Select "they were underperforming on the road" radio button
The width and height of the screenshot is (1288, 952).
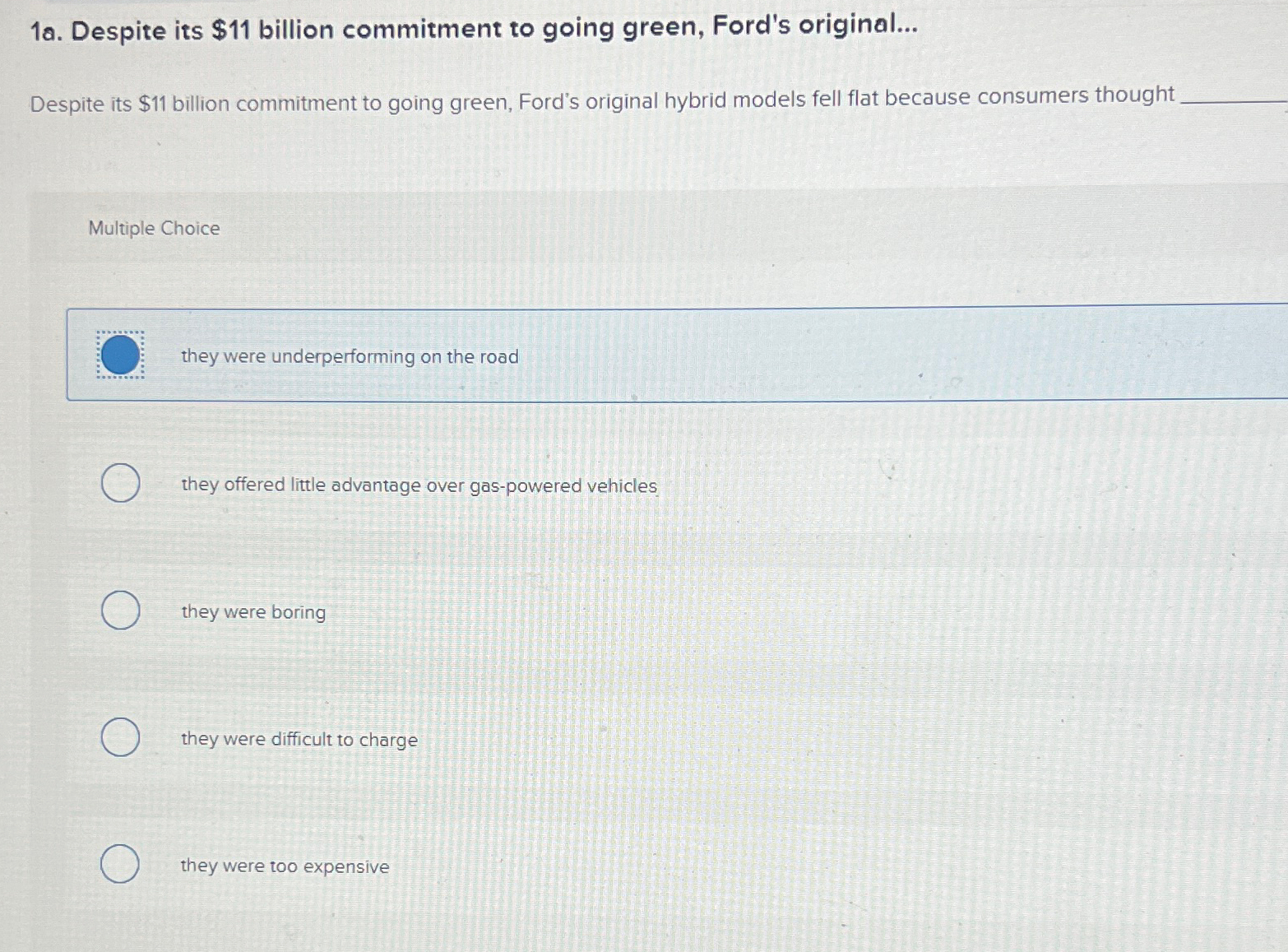(x=120, y=355)
